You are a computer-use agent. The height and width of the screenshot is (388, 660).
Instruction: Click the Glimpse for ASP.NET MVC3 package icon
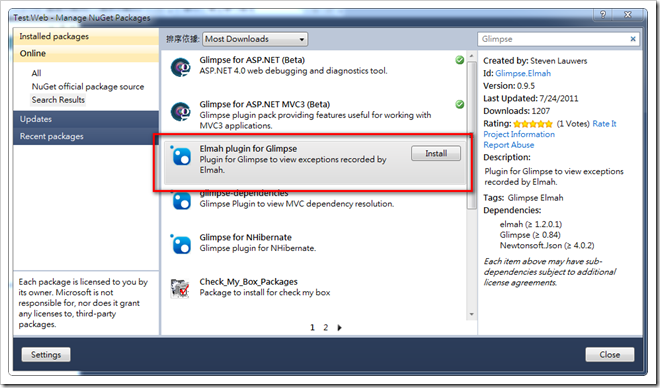click(181, 112)
